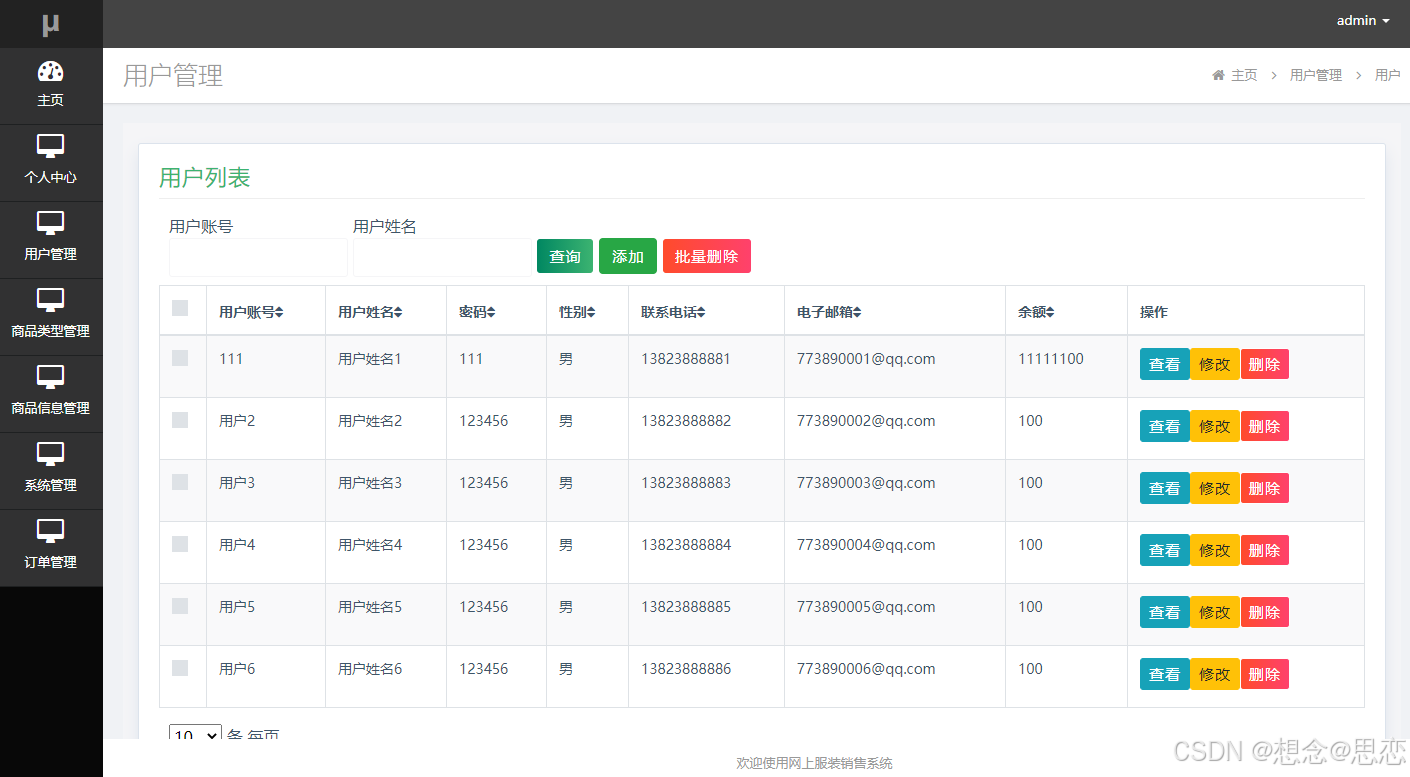Image resolution: width=1410 pixels, height=777 pixels.
Task: Click the 用户管理 monitor icon
Action: tap(51, 224)
